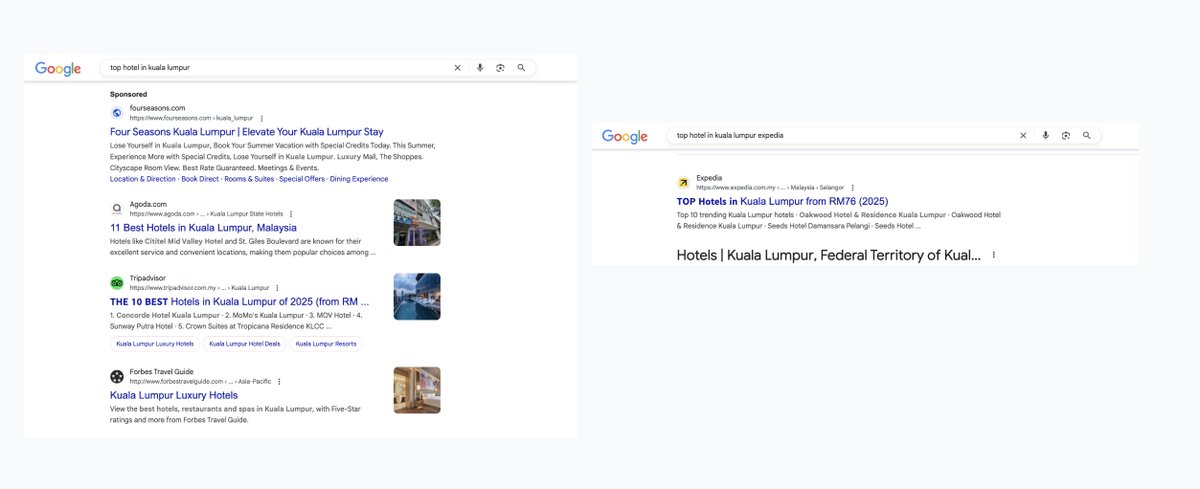Image resolution: width=1200 pixels, height=489 pixels.
Task: Click the Tripadvisor result pool thumbnail
Action: pos(417,296)
